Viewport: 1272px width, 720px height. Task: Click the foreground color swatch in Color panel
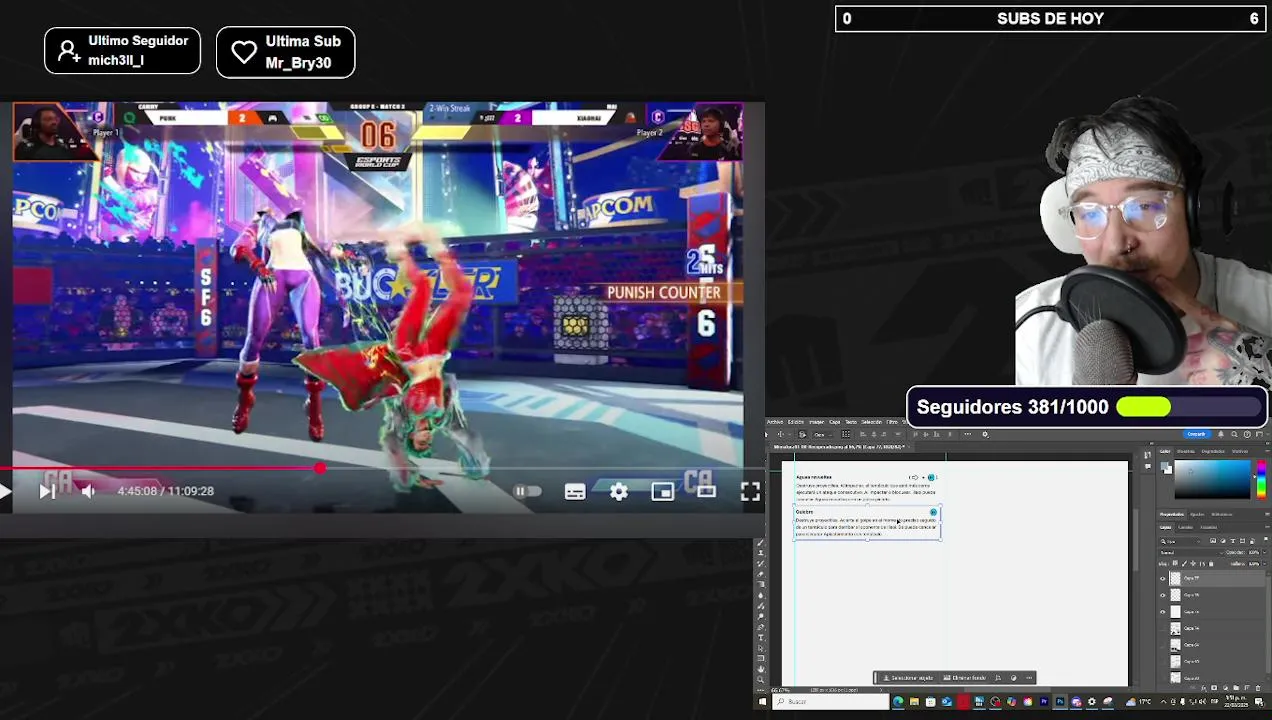tap(1164, 466)
